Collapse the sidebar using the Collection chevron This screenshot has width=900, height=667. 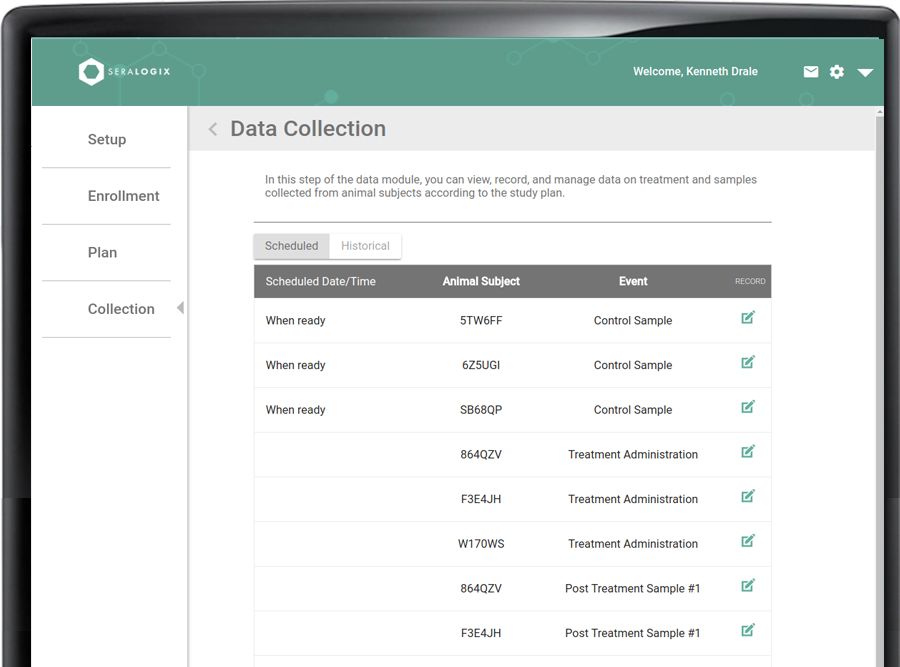181,309
